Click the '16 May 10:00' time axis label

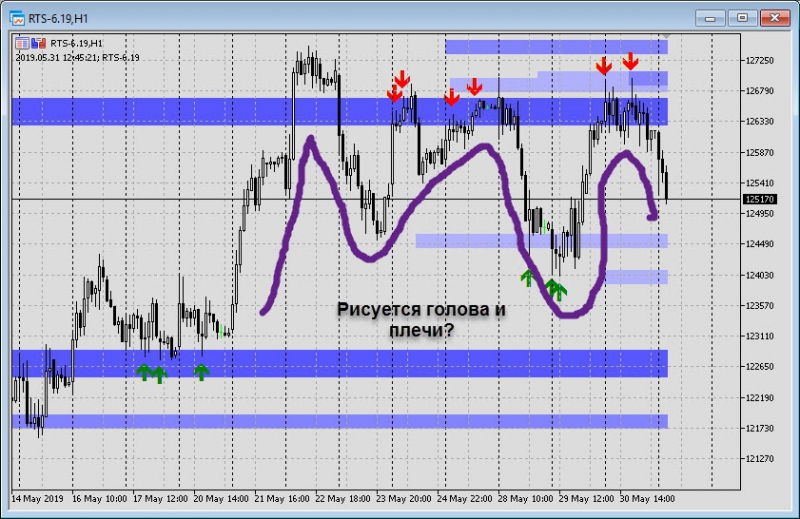click(x=99, y=499)
